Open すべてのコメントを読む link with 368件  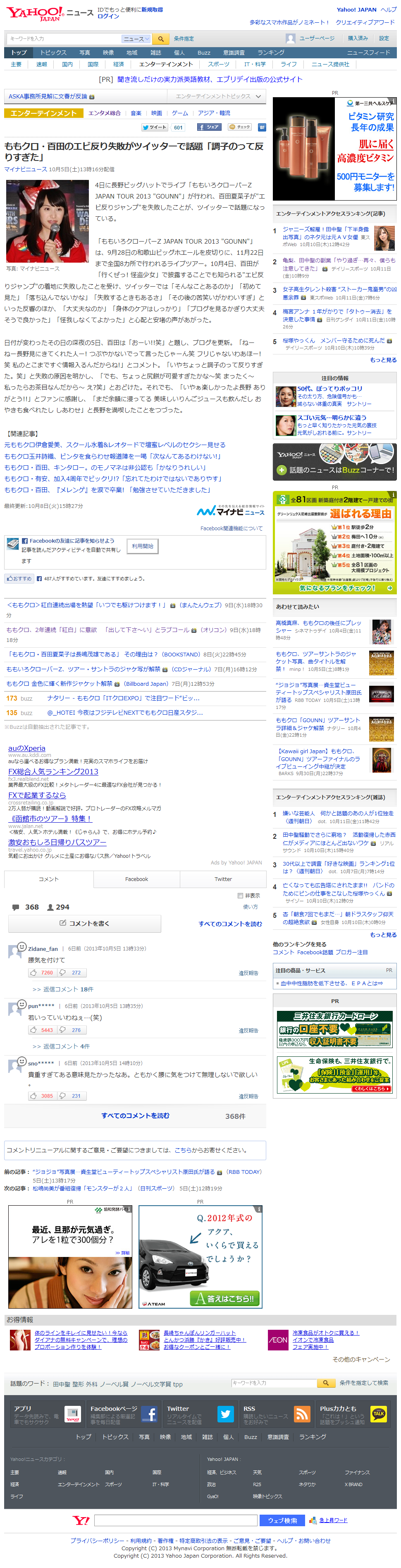coord(135,1116)
